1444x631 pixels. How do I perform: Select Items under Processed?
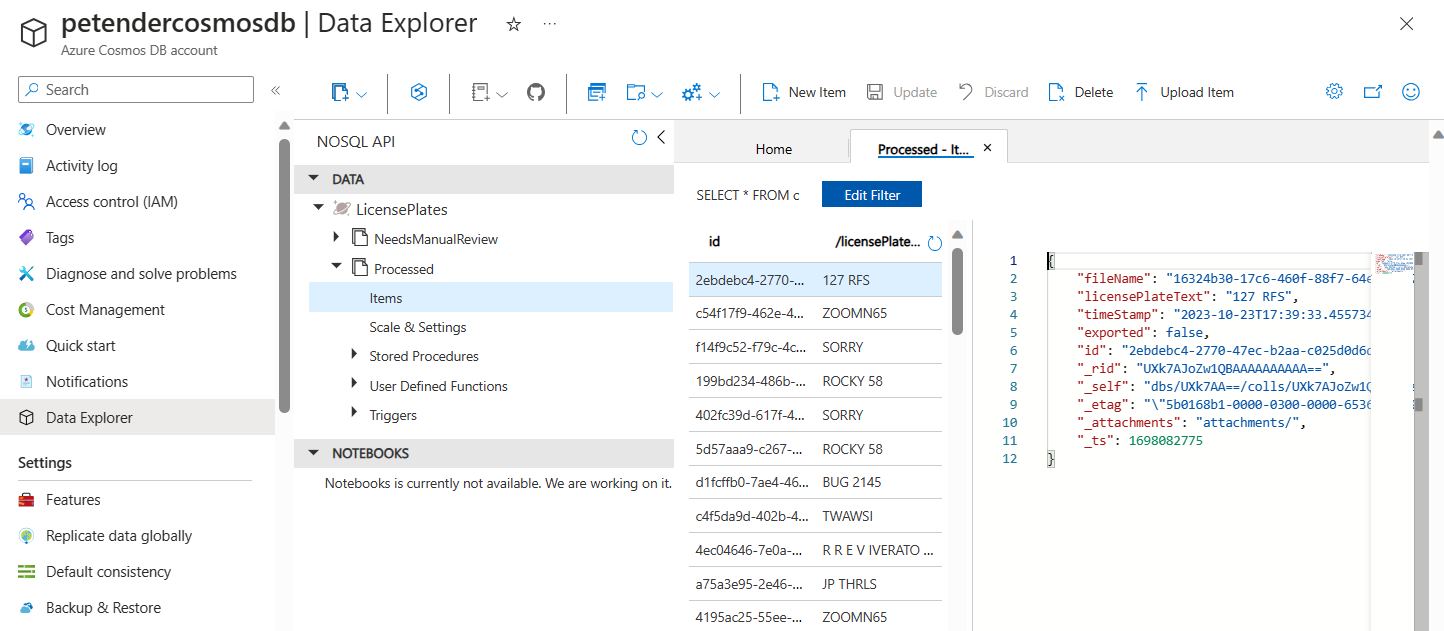491,298
